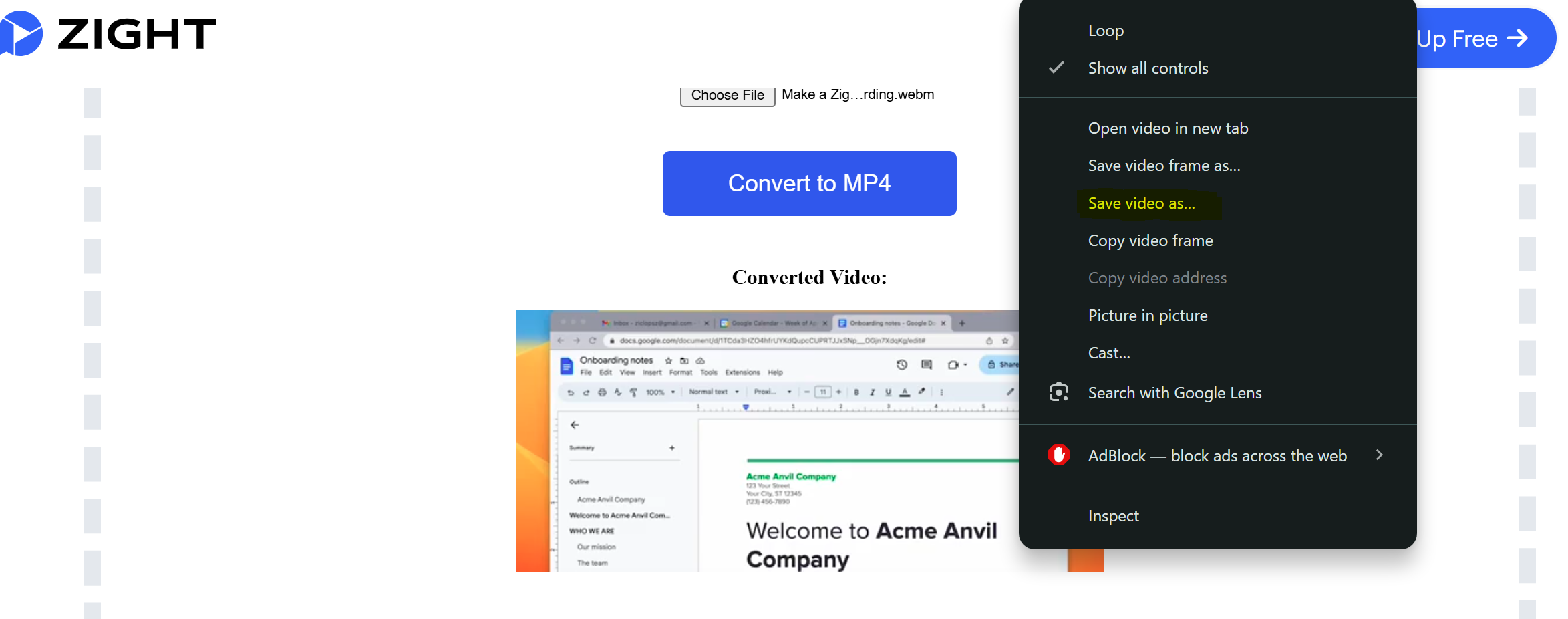The image size is (1568, 619).
Task: Click the arrow icon on Sign Up Free button
Action: (1517, 38)
